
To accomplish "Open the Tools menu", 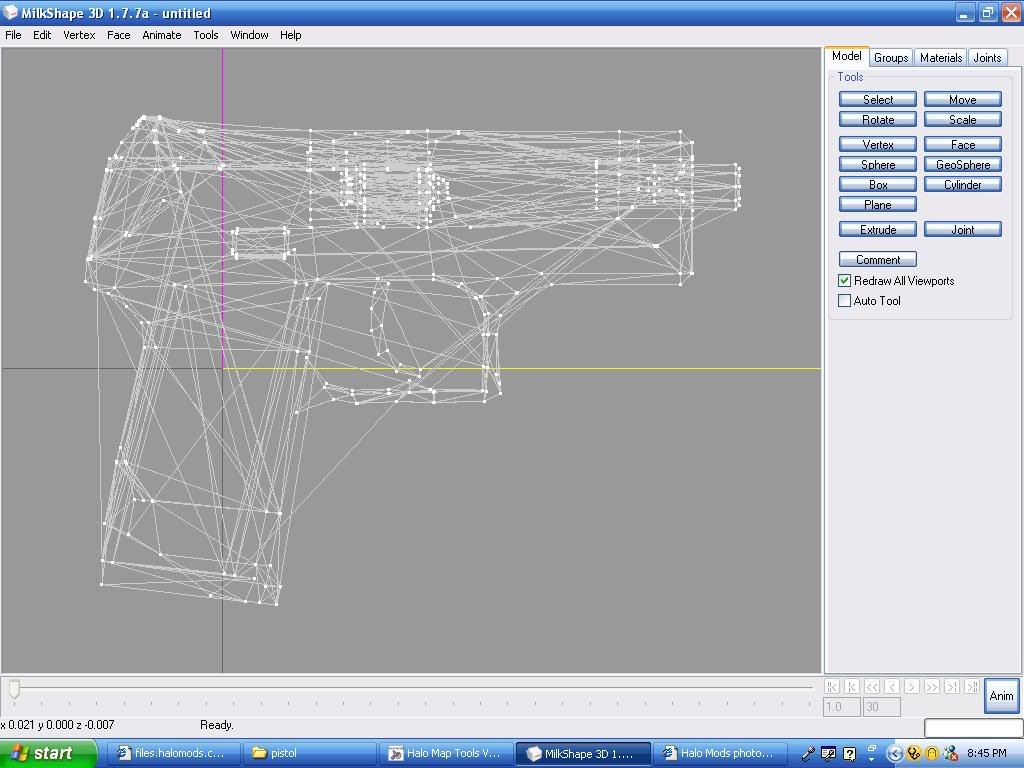I will [206, 35].
